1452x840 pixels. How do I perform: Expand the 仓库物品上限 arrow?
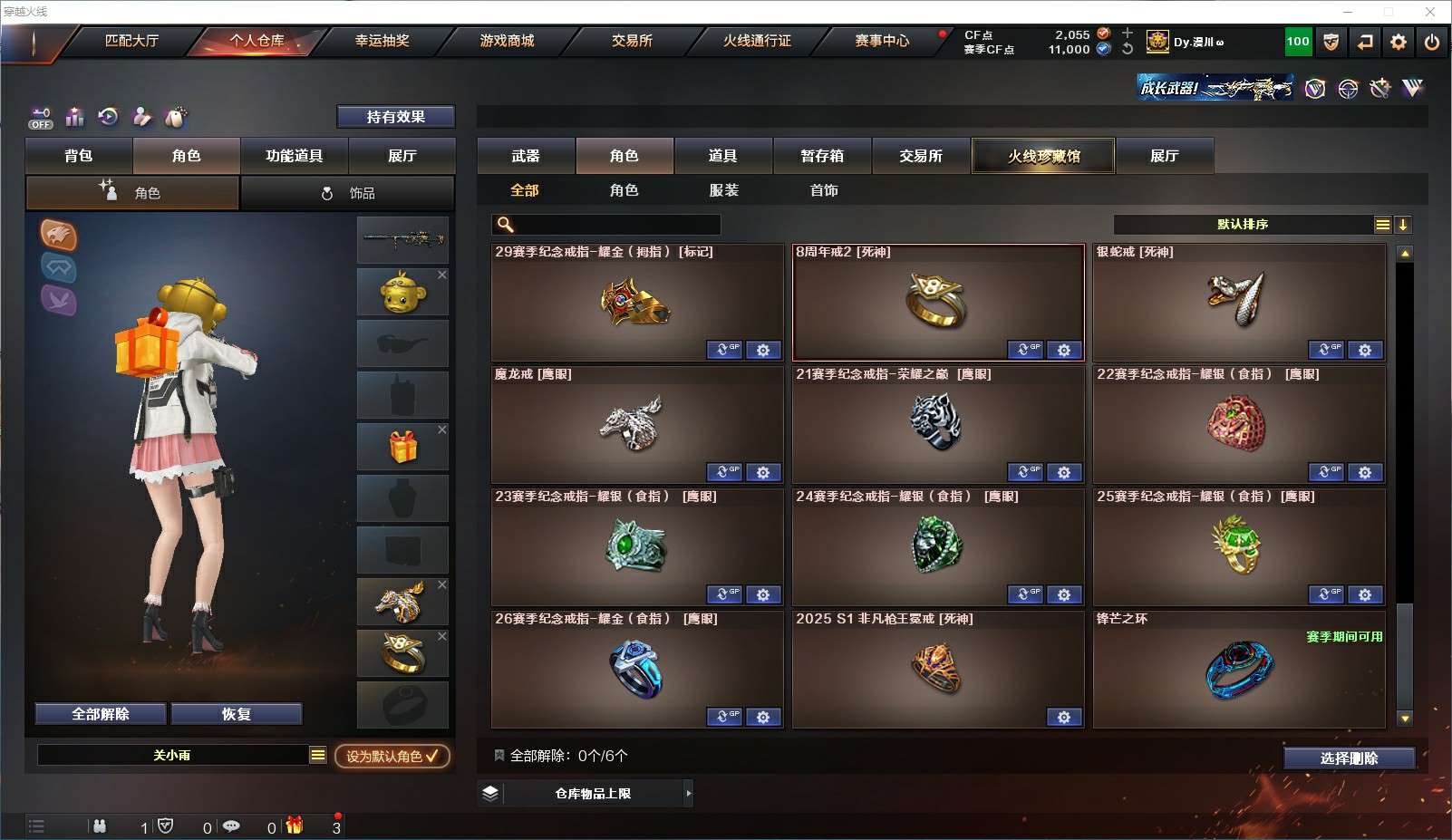point(689,793)
